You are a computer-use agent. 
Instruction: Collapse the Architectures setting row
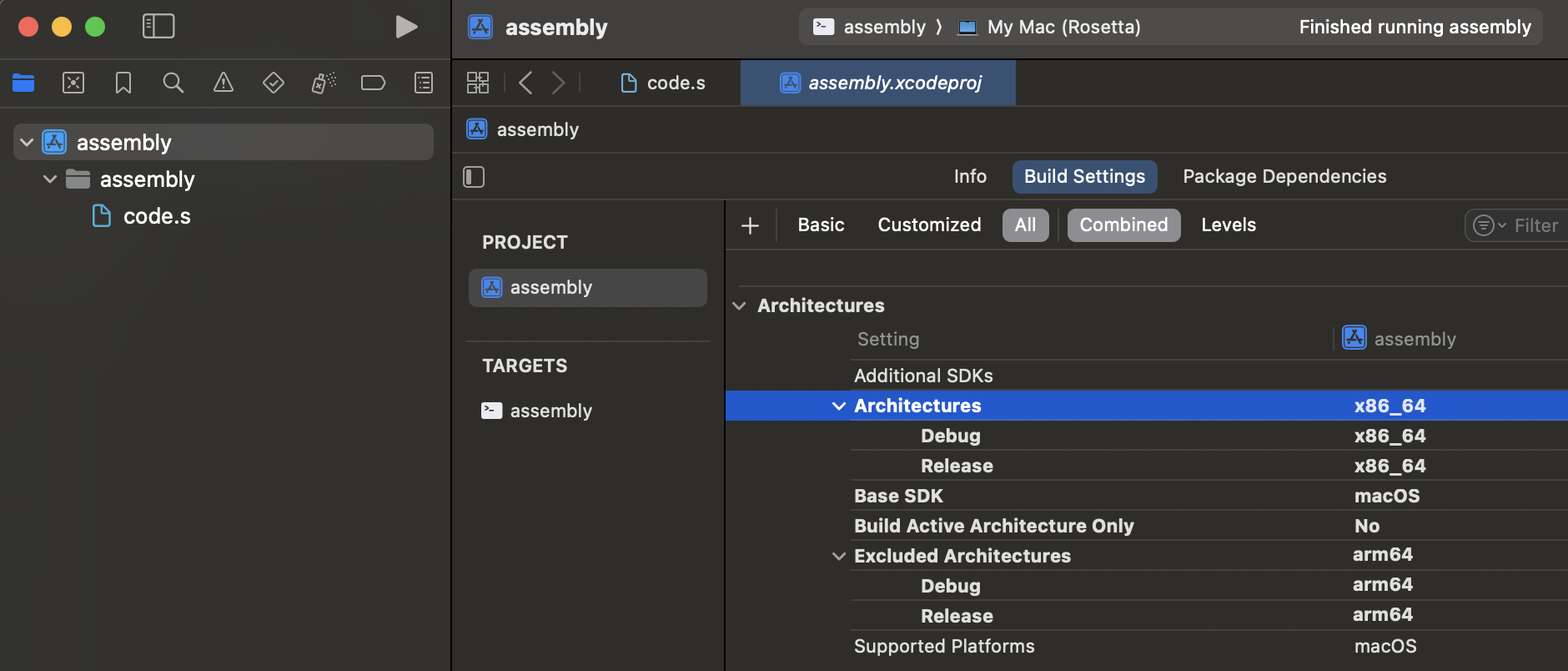[839, 406]
